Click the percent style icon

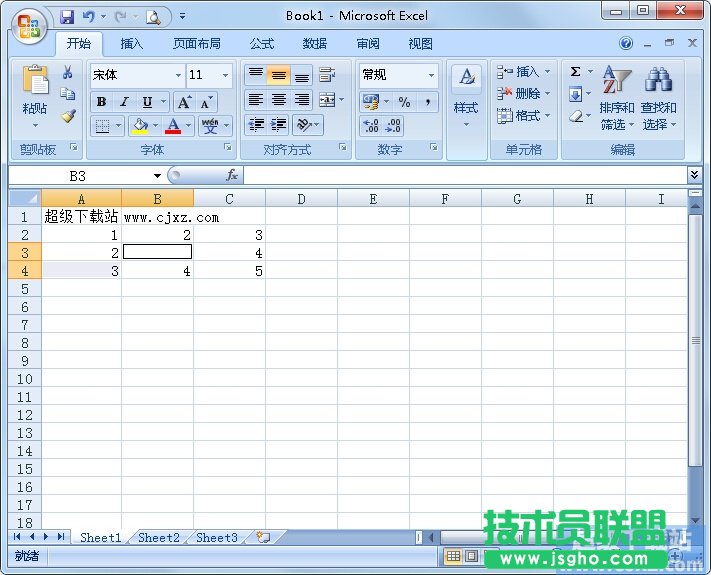(x=404, y=102)
